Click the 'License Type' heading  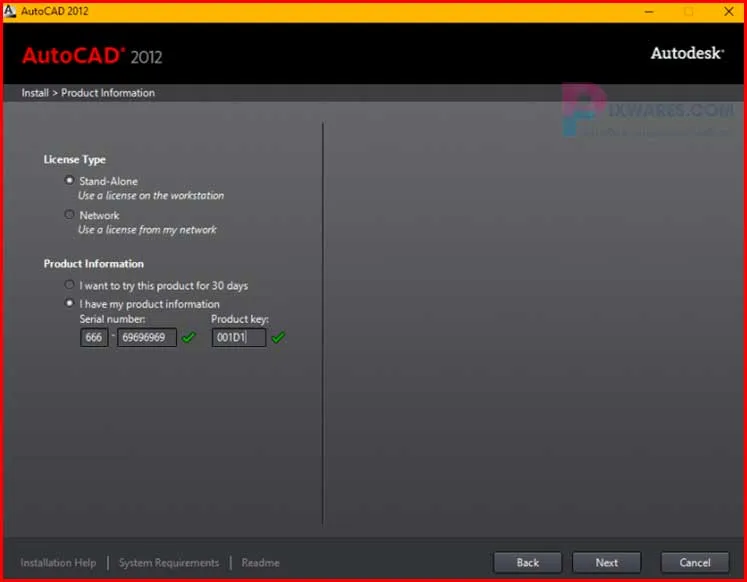(74, 160)
